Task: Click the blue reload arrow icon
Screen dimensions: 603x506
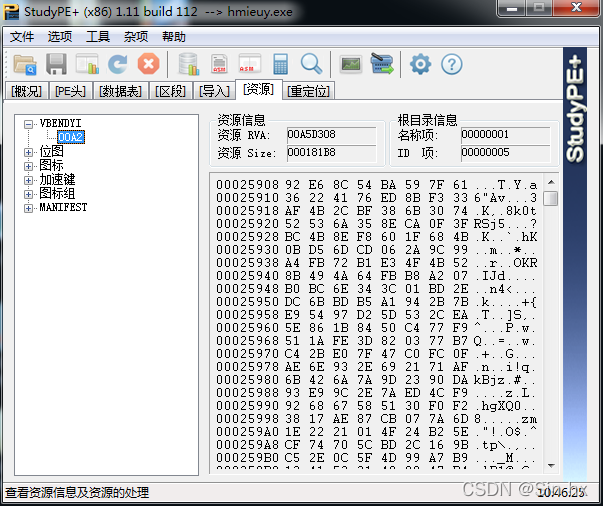Action: pyautogui.click(x=118, y=64)
